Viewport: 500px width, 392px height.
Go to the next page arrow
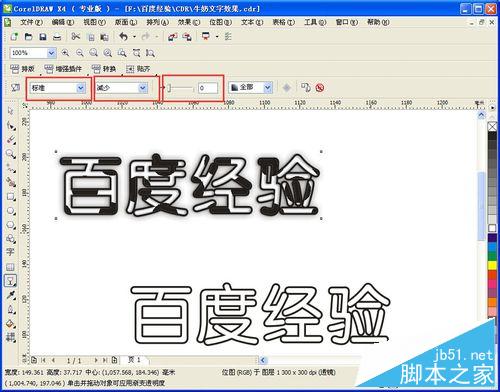(x=96, y=360)
